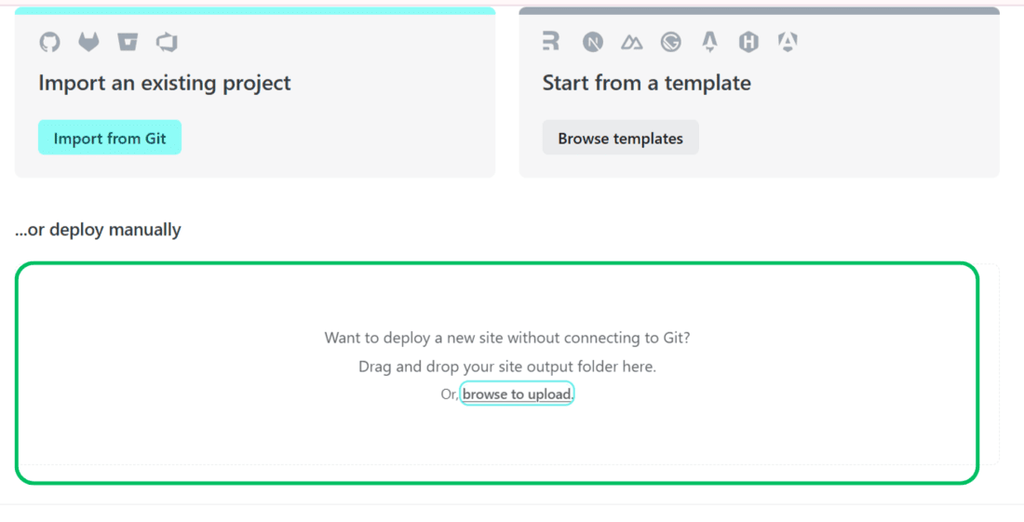
Task: Choose the Gatsby template icon
Action: coord(671,42)
